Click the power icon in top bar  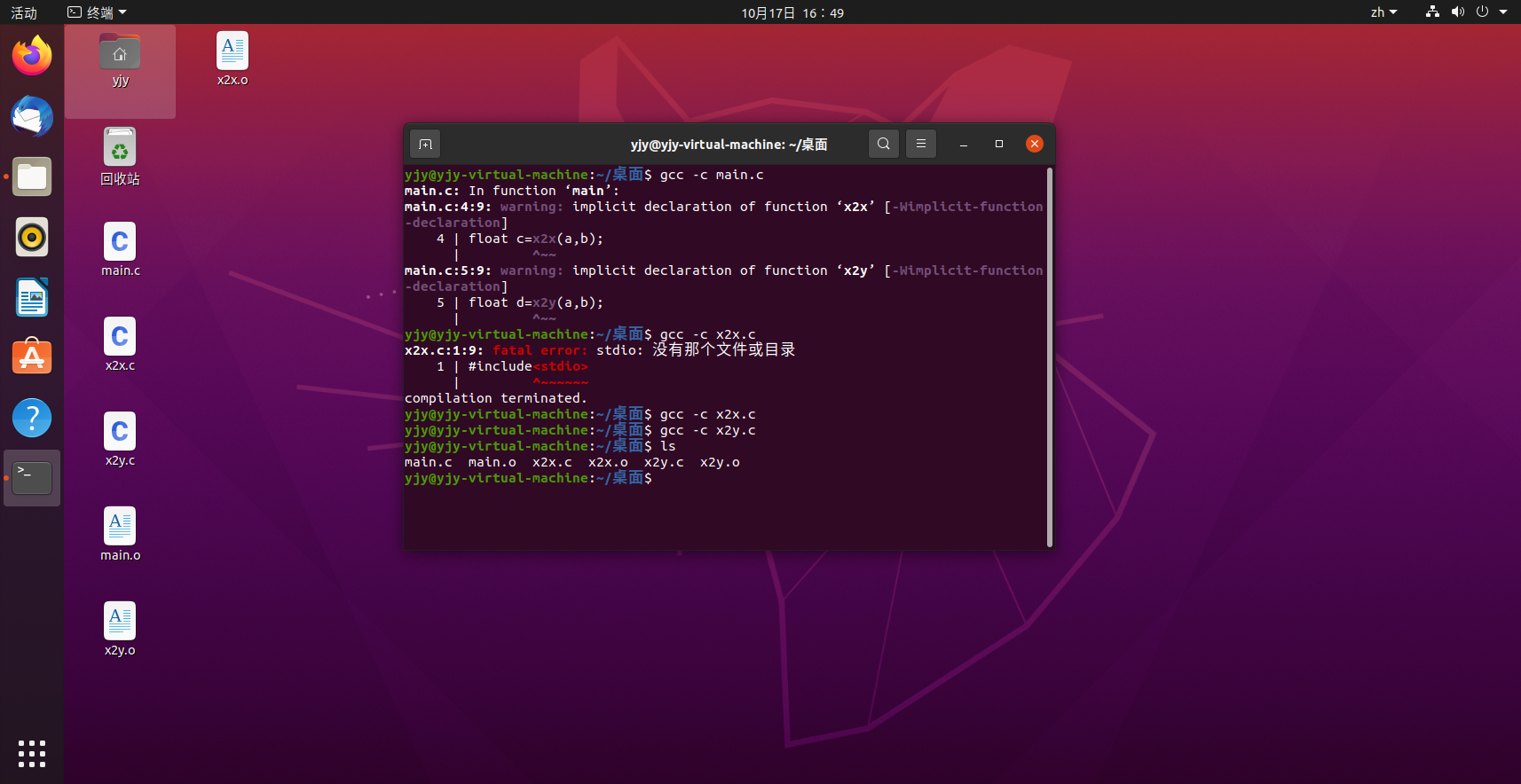coord(1482,12)
